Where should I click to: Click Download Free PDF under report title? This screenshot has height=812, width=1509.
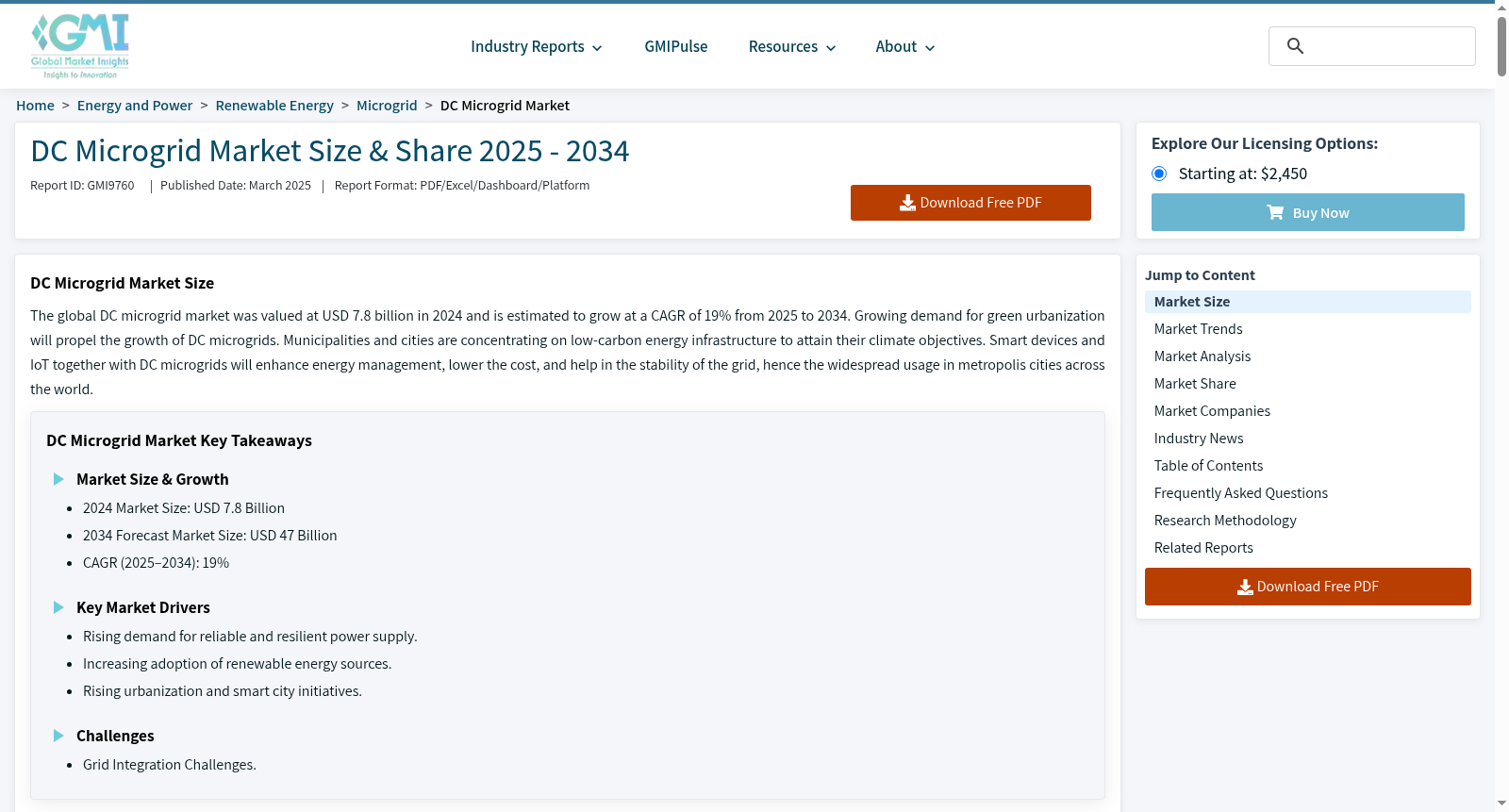click(x=970, y=203)
